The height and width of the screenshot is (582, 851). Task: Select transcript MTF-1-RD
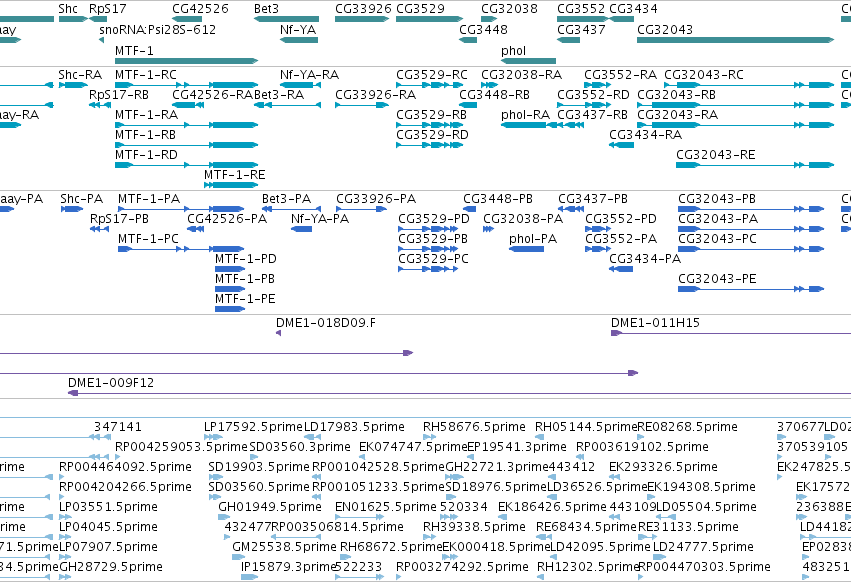click(186, 165)
